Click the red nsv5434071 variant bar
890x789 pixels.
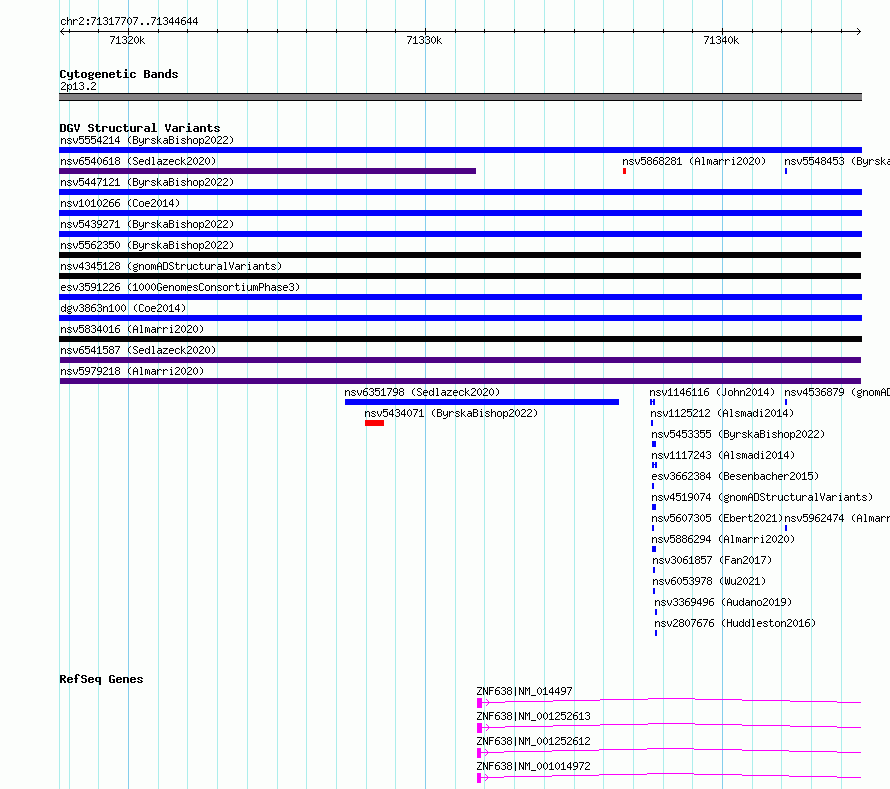(x=375, y=423)
